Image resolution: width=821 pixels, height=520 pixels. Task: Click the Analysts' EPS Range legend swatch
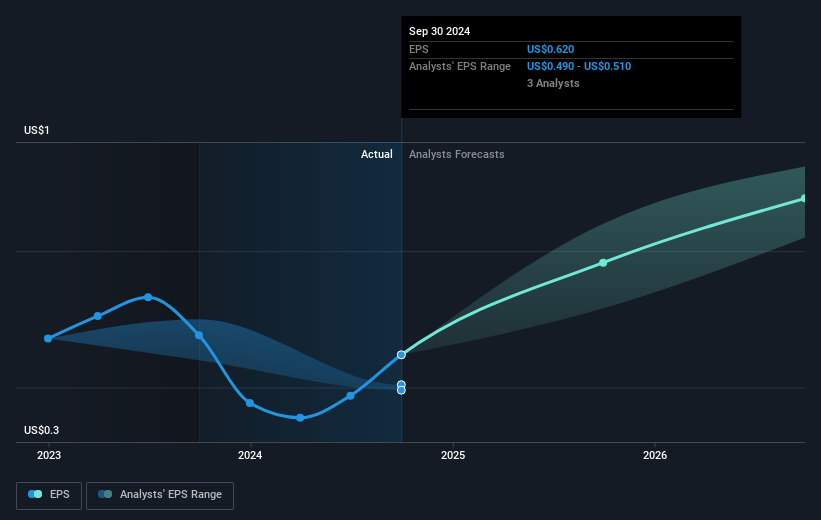105,494
